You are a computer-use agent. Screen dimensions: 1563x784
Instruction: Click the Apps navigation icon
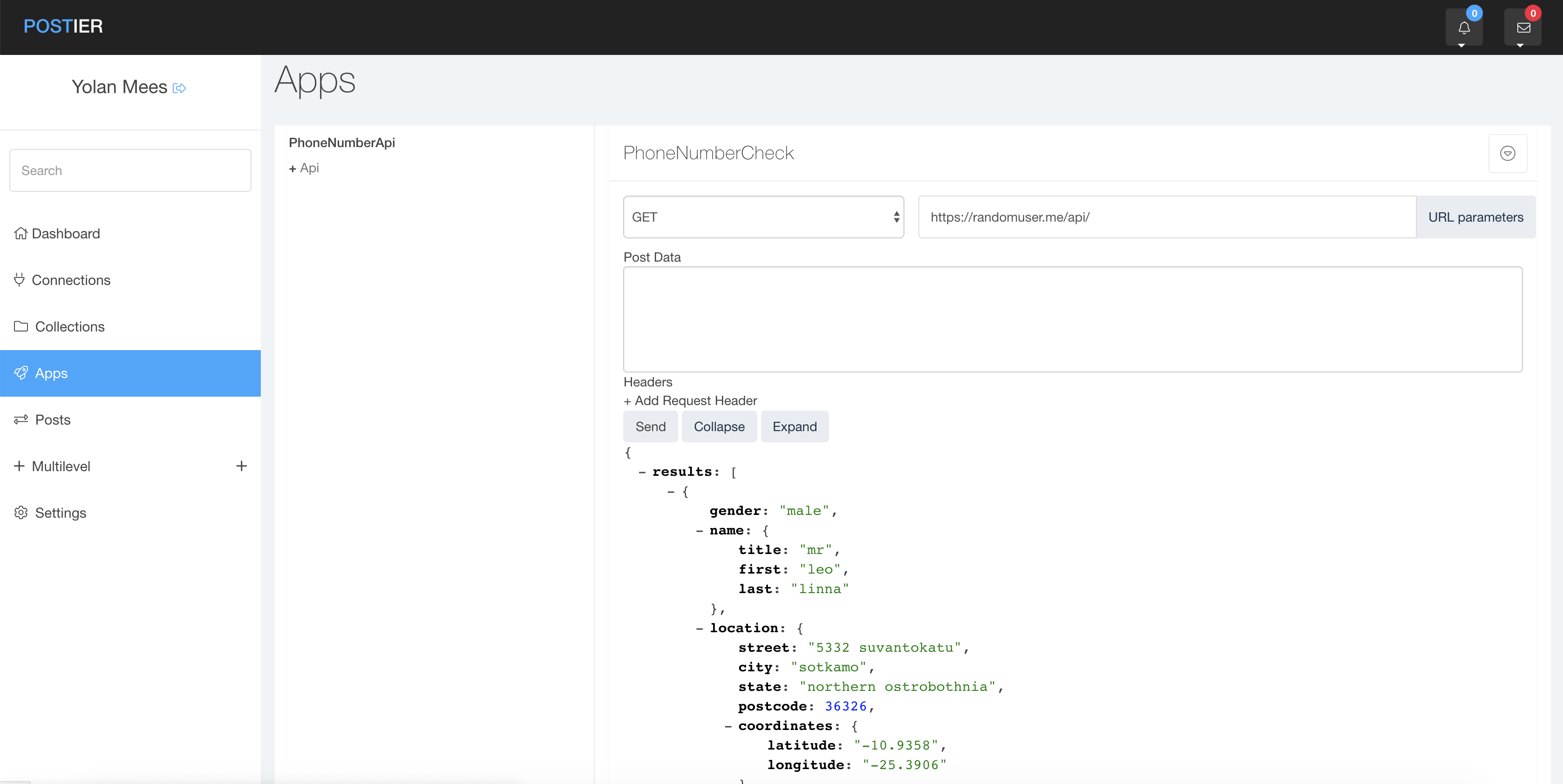click(x=22, y=372)
